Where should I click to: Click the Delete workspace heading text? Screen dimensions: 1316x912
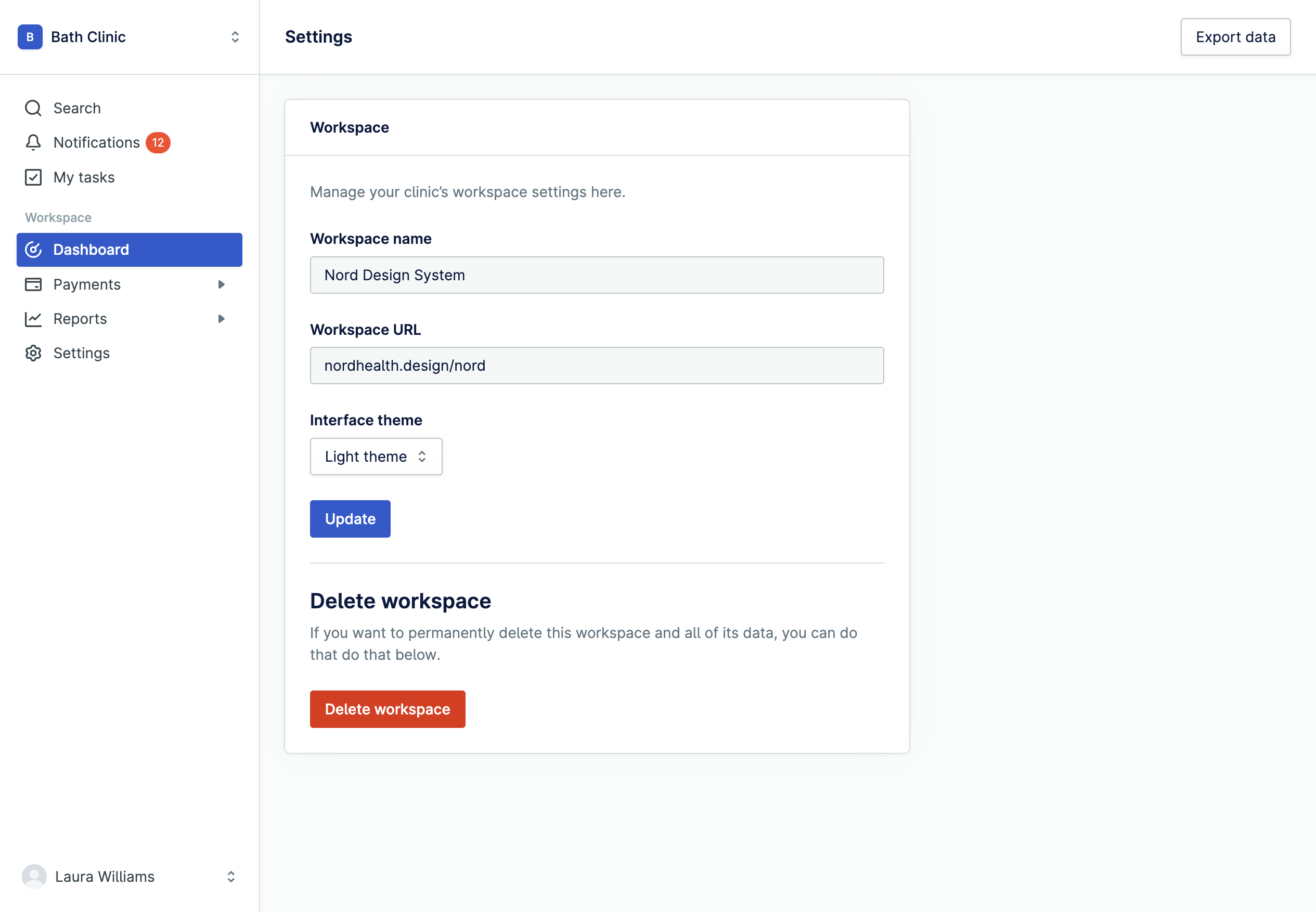(400, 601)
